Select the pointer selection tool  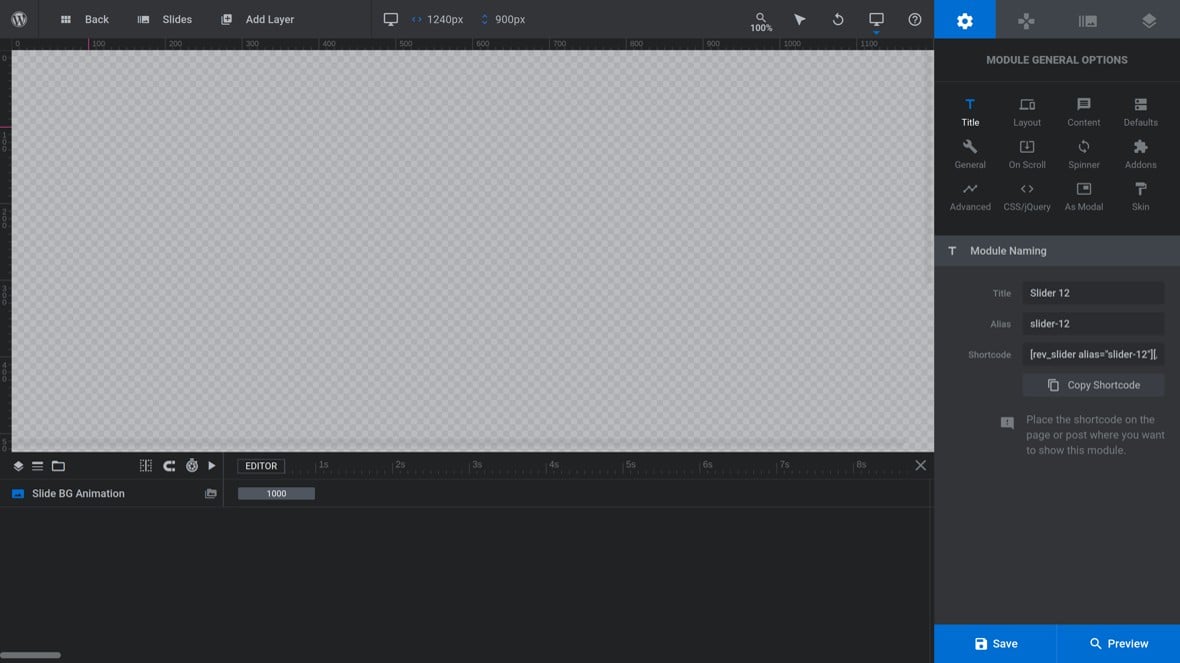(x=799, y=19)
